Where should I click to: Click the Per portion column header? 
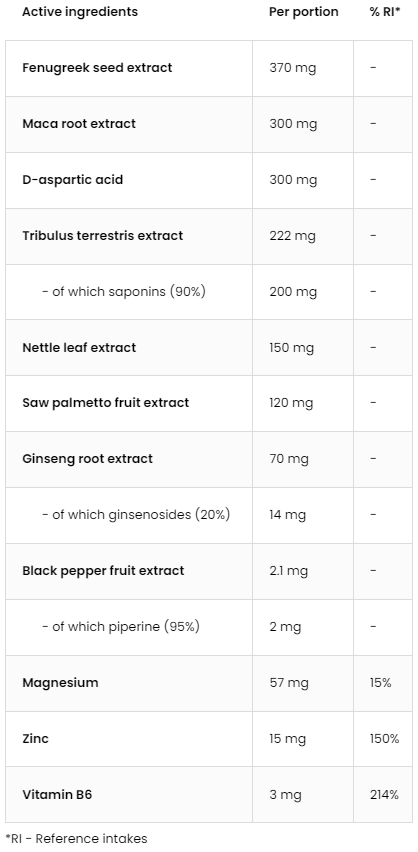coord(304,12)
